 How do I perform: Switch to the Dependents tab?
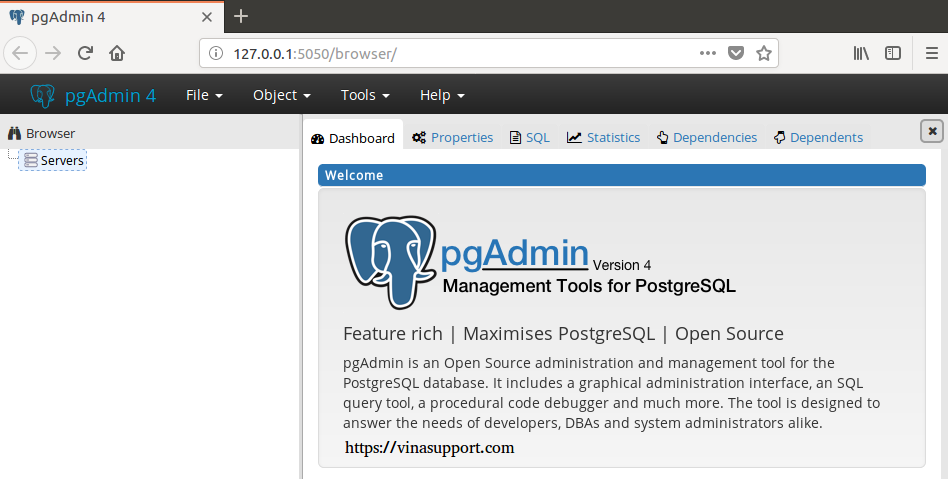818,137
